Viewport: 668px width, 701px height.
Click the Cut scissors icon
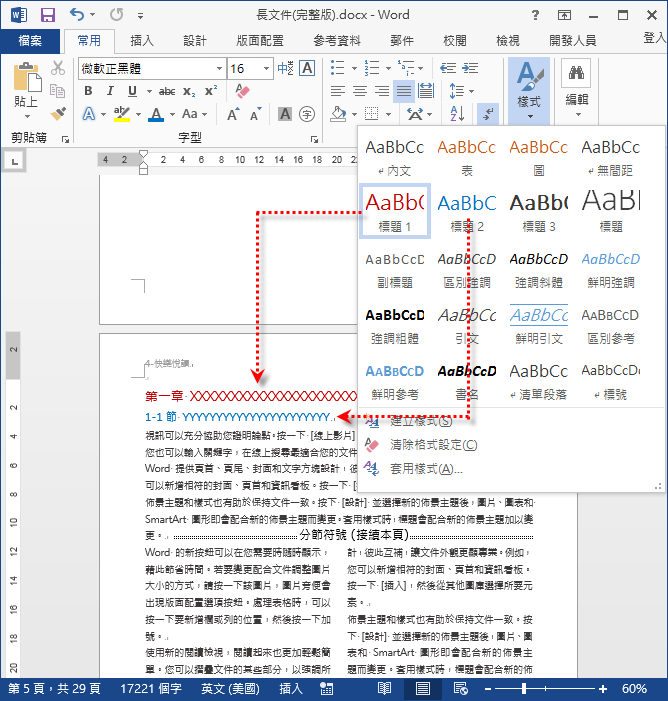coord(58,68)
